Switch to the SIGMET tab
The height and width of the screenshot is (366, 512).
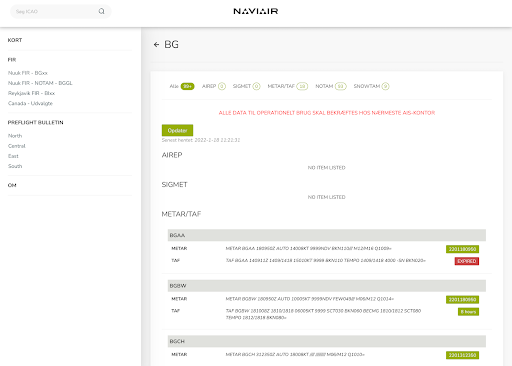tap(246, 86)
